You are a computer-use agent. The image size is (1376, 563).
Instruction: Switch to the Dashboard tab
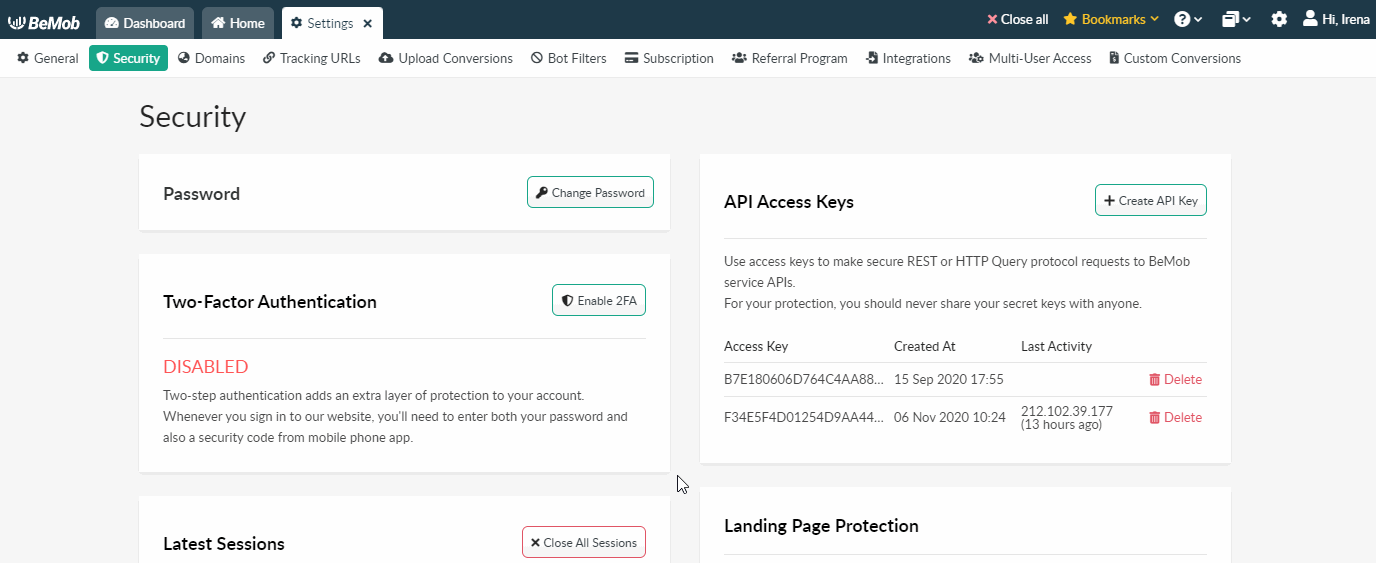tap(145, 23)
